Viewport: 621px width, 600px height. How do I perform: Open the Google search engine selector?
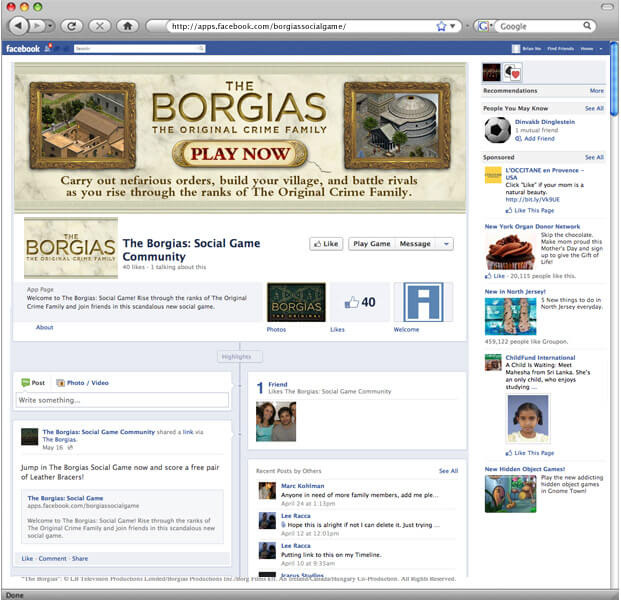pos(484,26)
